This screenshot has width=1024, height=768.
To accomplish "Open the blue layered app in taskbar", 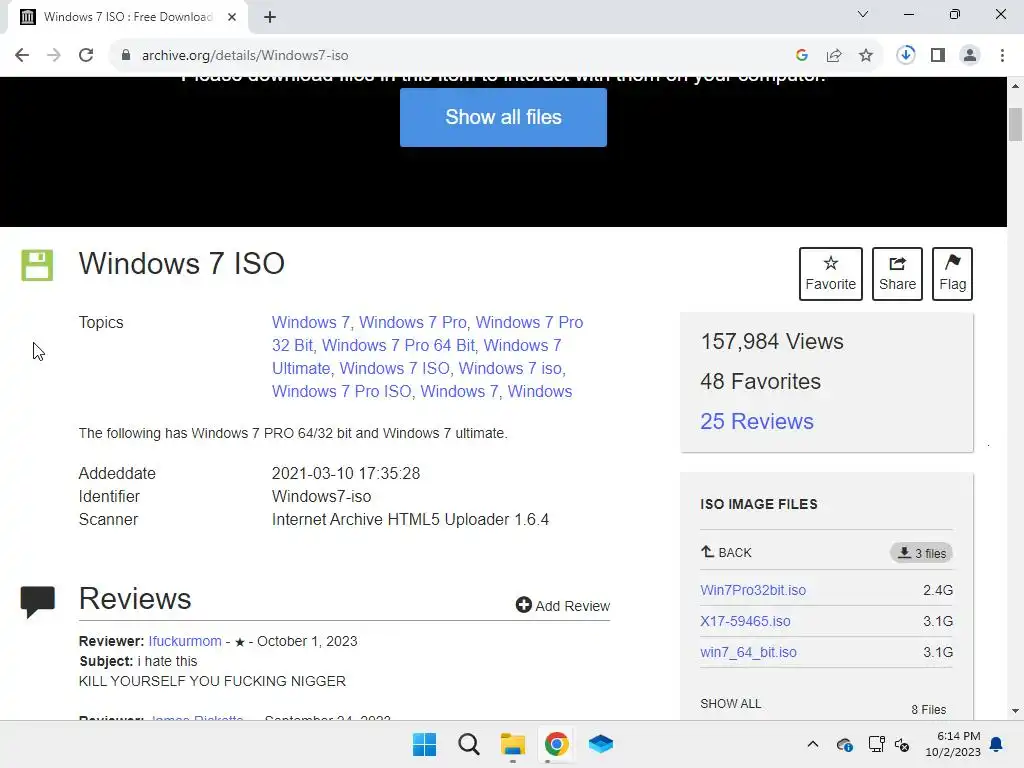I will [600, 744].
